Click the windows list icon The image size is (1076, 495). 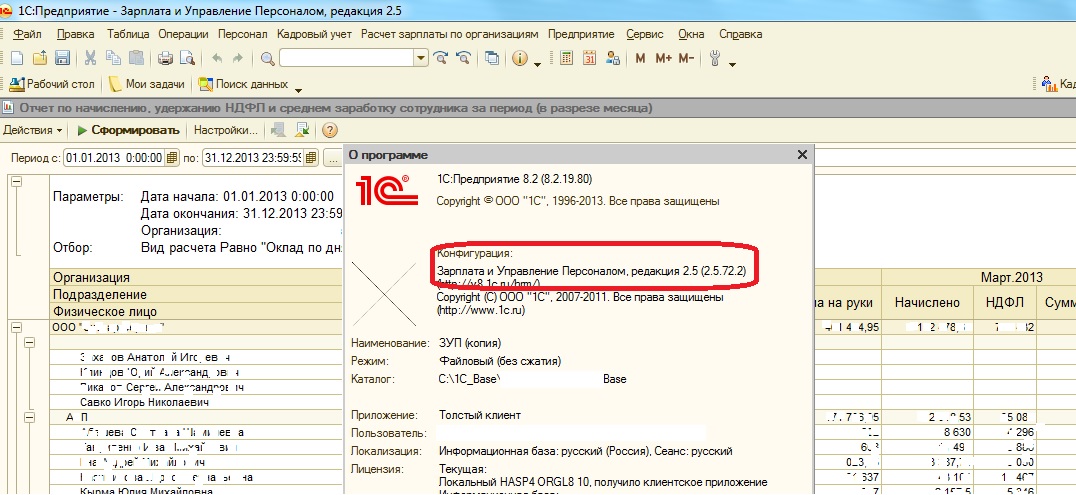492,58
